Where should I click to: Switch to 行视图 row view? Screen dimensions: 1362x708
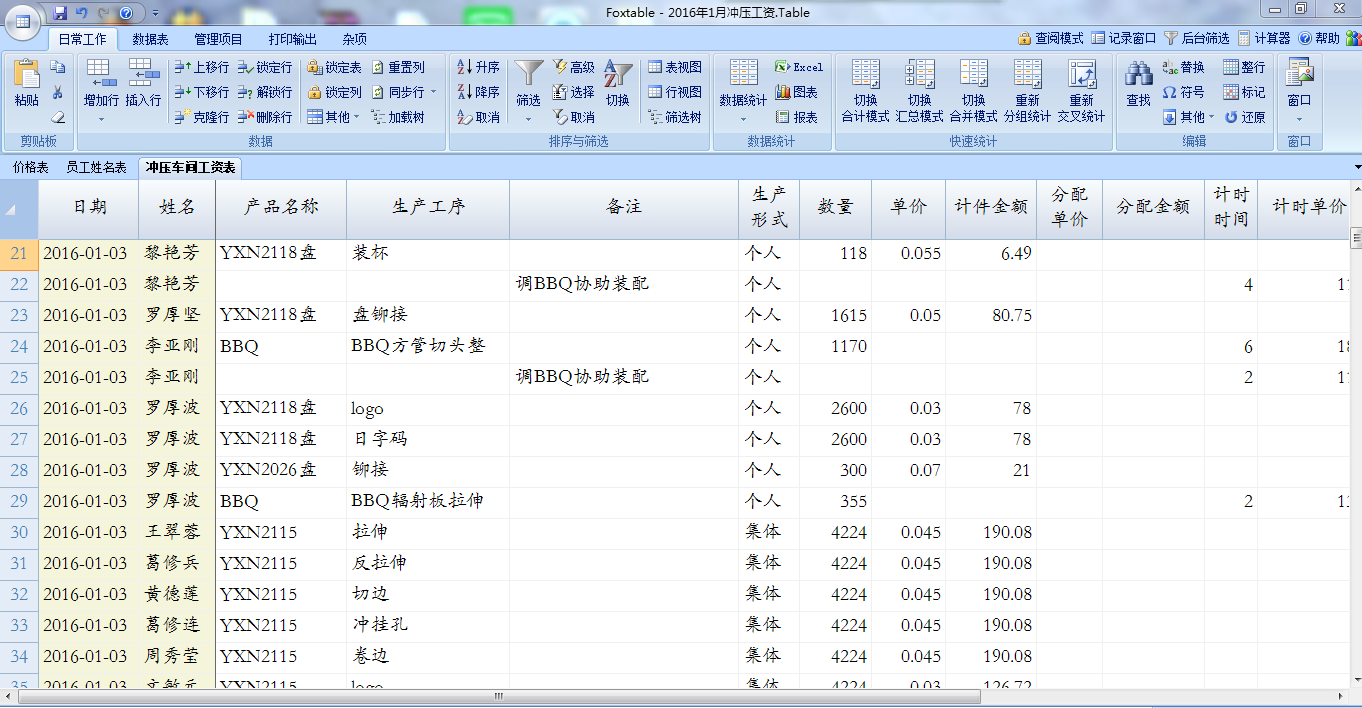click(675, 92)
